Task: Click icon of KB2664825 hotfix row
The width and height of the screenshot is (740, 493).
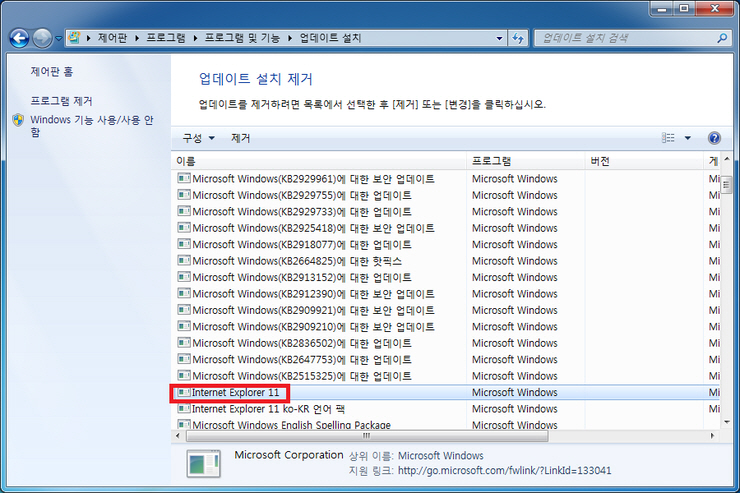Action: point(184,260)
